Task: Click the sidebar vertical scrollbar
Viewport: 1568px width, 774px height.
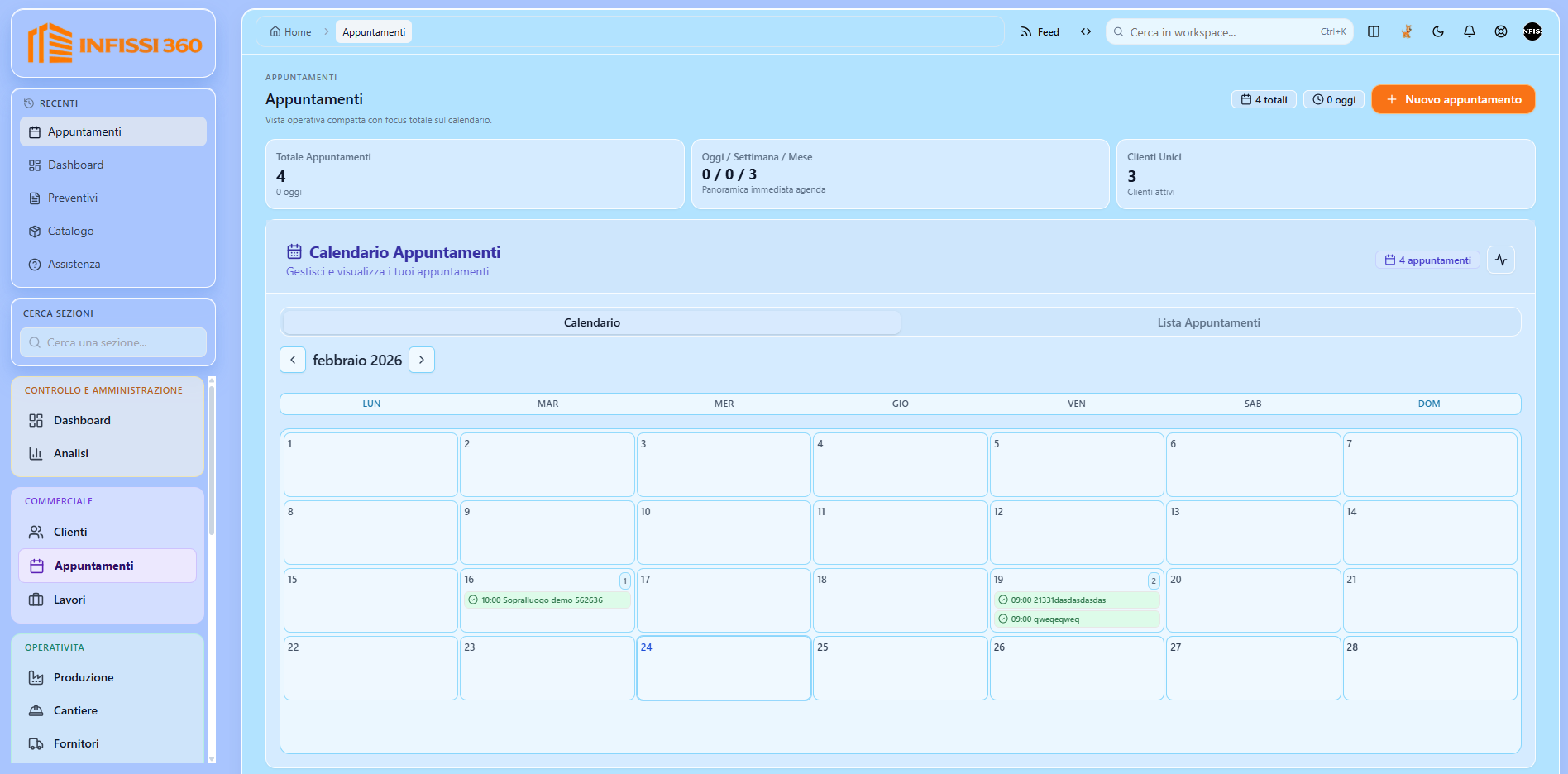Action: 212,571
